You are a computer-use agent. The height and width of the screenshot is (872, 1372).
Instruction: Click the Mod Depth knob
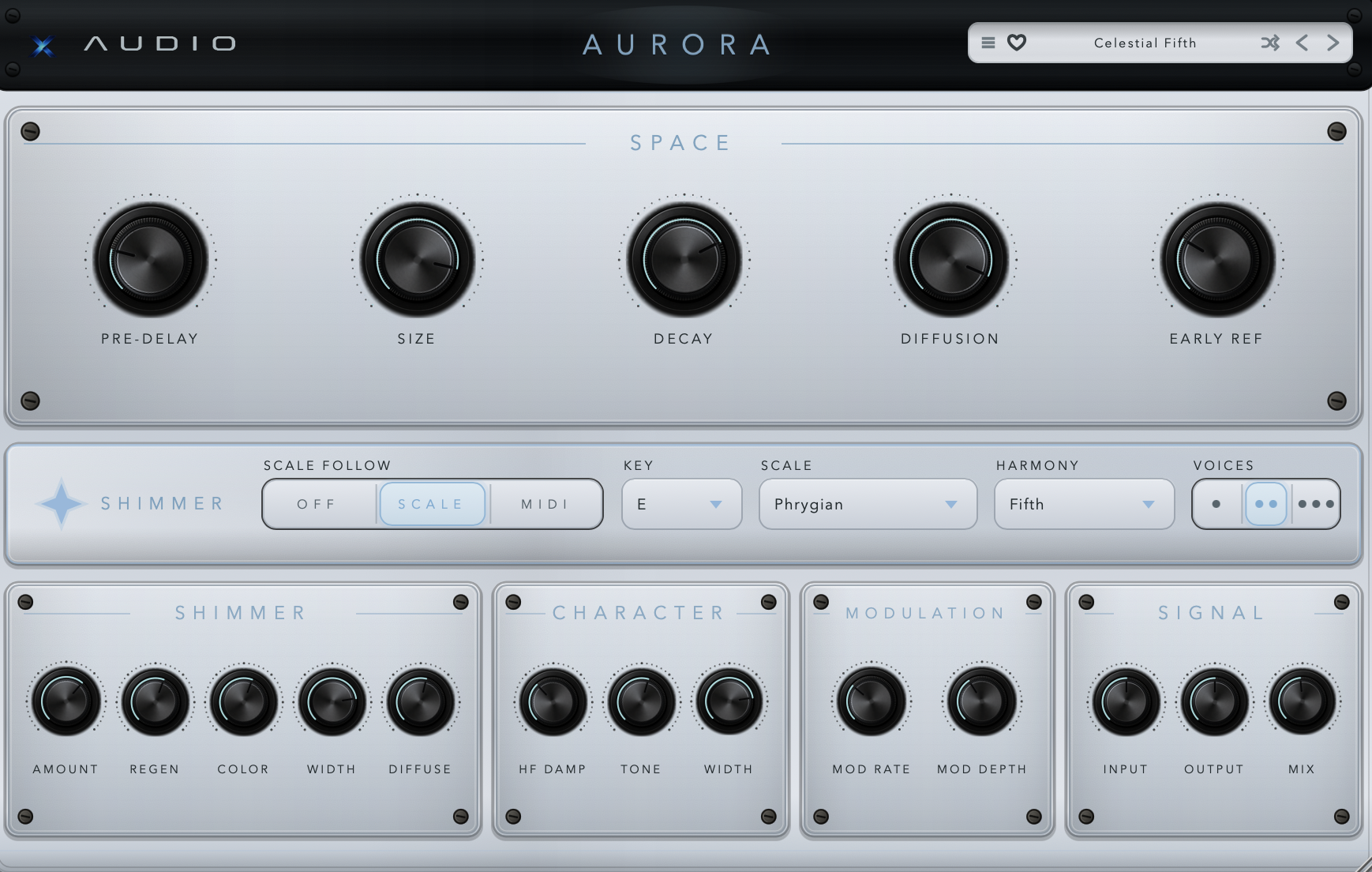click(x=982, y=701)
